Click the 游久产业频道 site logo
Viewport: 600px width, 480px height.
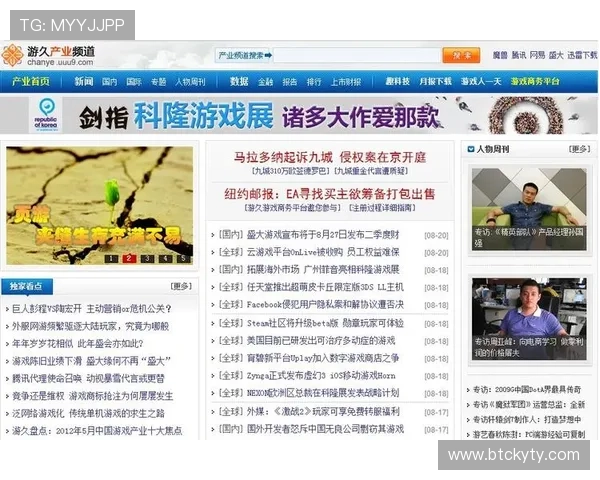point(48,56)
